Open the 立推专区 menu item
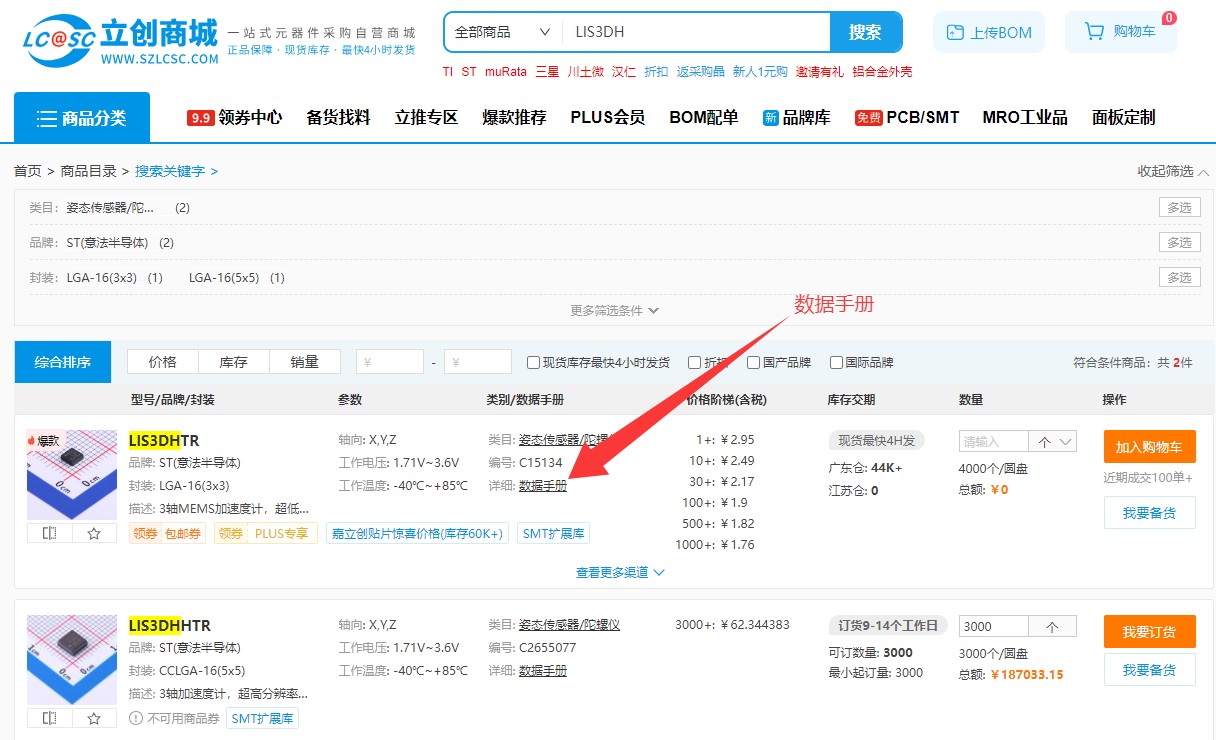 point(426,118)
